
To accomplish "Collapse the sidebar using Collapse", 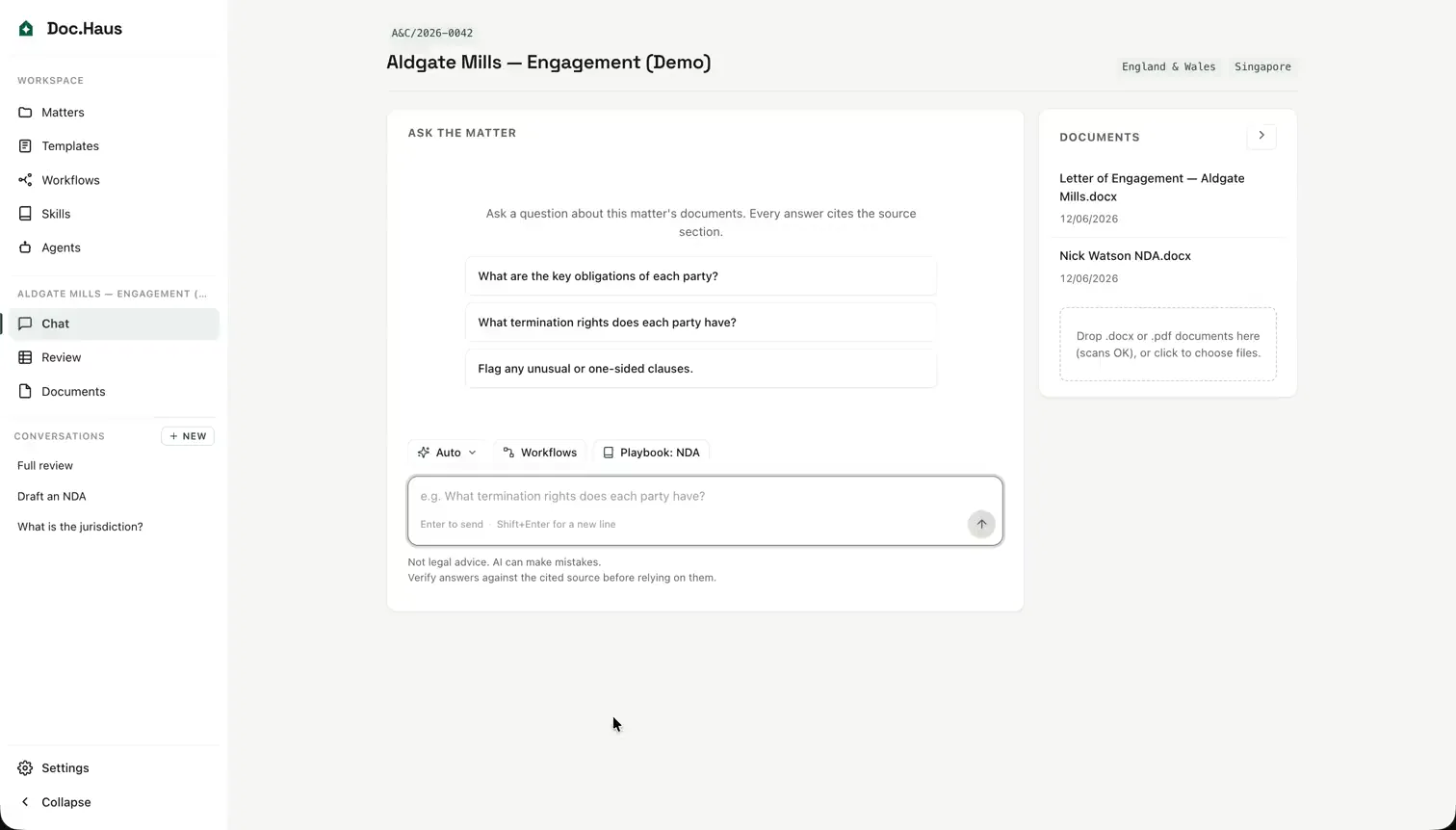I will click(x=114, y=802).
